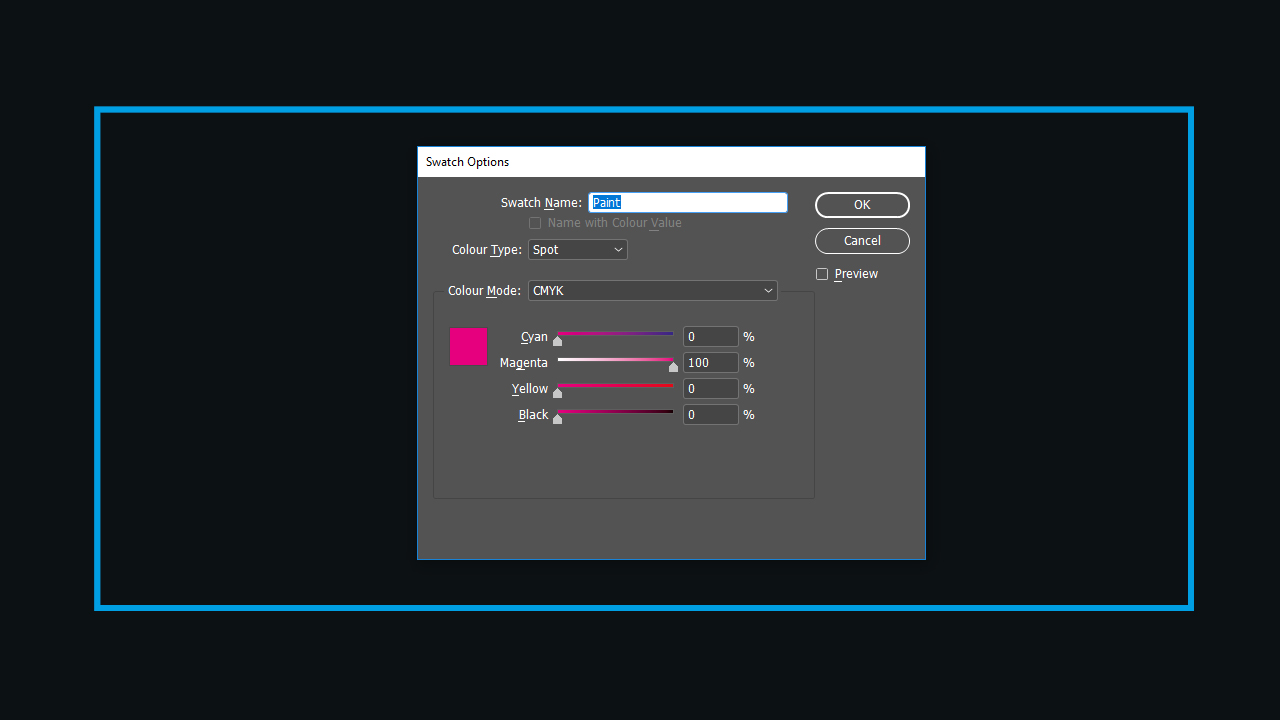Click the Black percentage field
The height and width of the screenshot is (720, 1280).
(711, 415)
